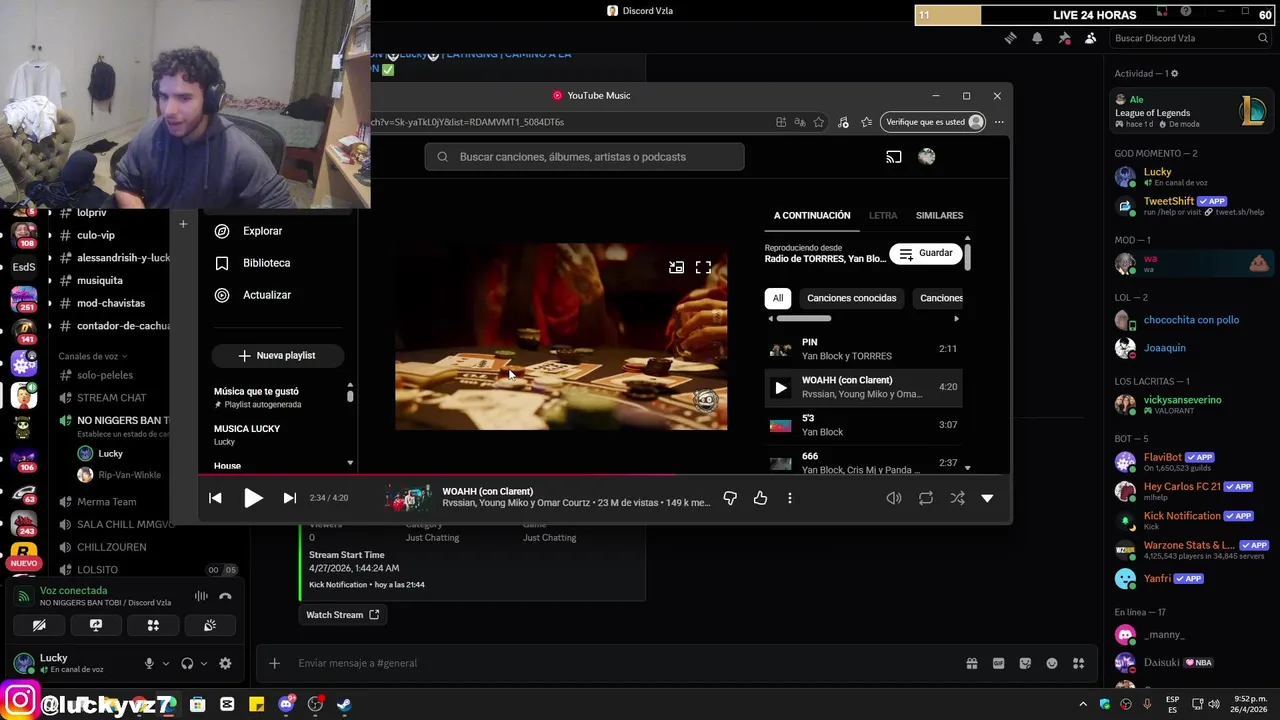1280x720 pixels.
Task: Start an activity in Discord voice panel
Action: [x=153, y=625]
